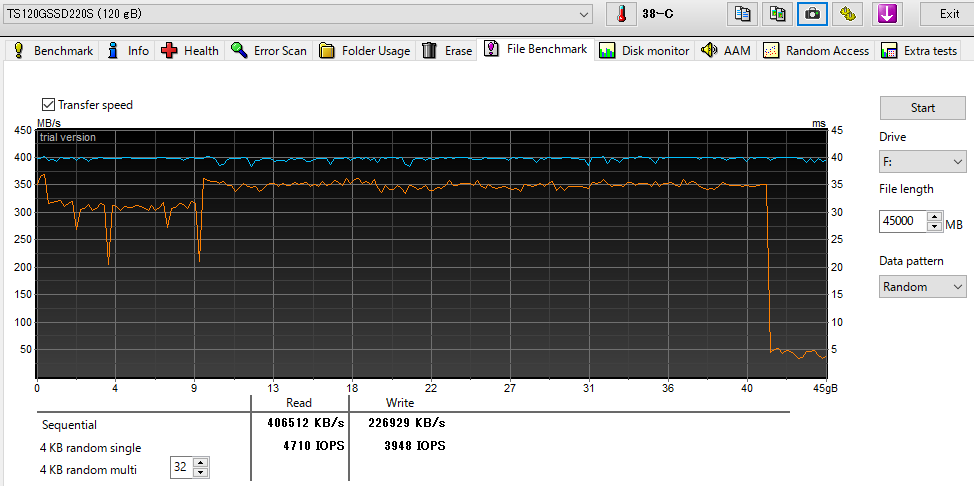
Task: Decrease 4 KB random multi queue depth
Action: coord(200,472)
